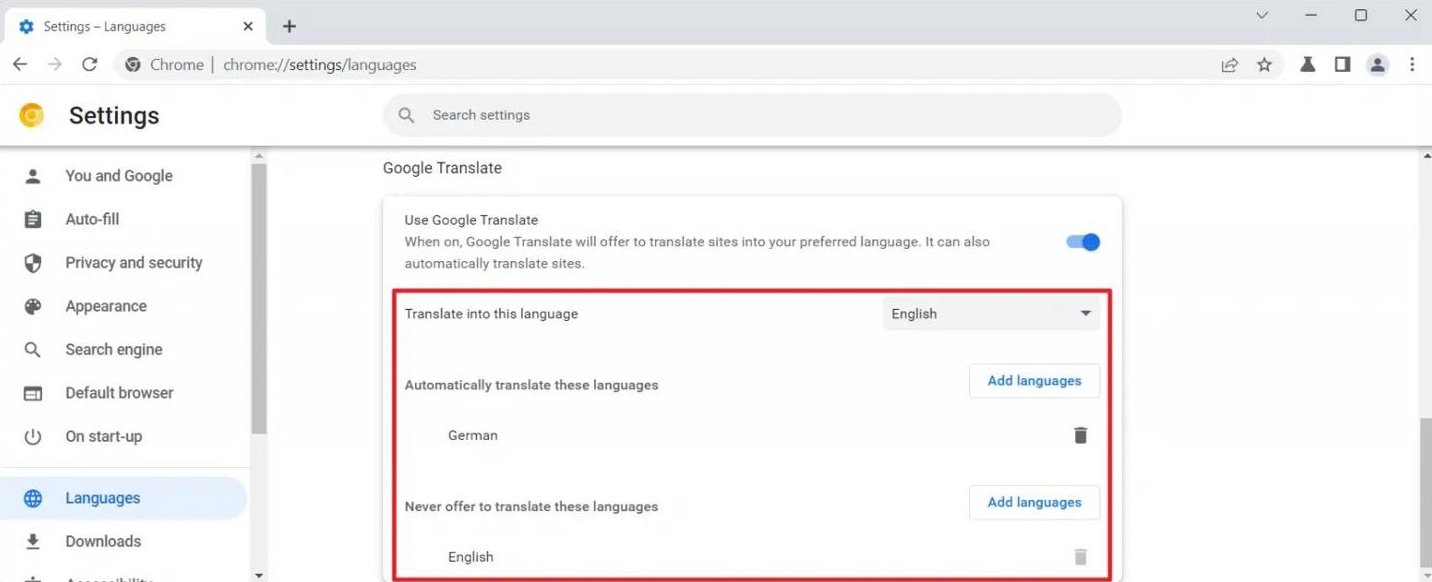The image size is (1432, 582).
Task: Click the address bar URL
Action: (x=319, y=65)
